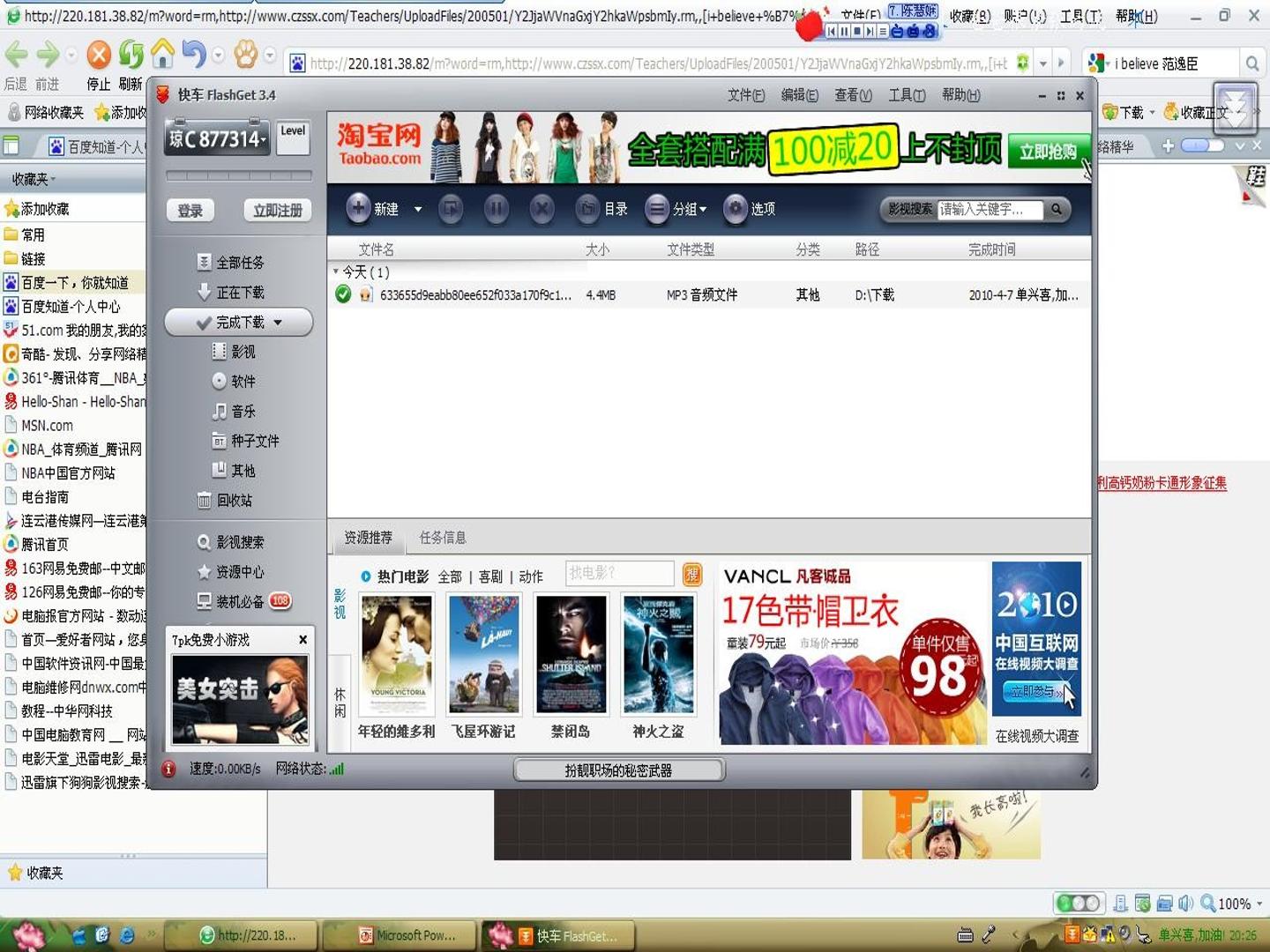Click the 影视搜索 keyword input field
Viewport: 1270px width, 952px height.
990,209
